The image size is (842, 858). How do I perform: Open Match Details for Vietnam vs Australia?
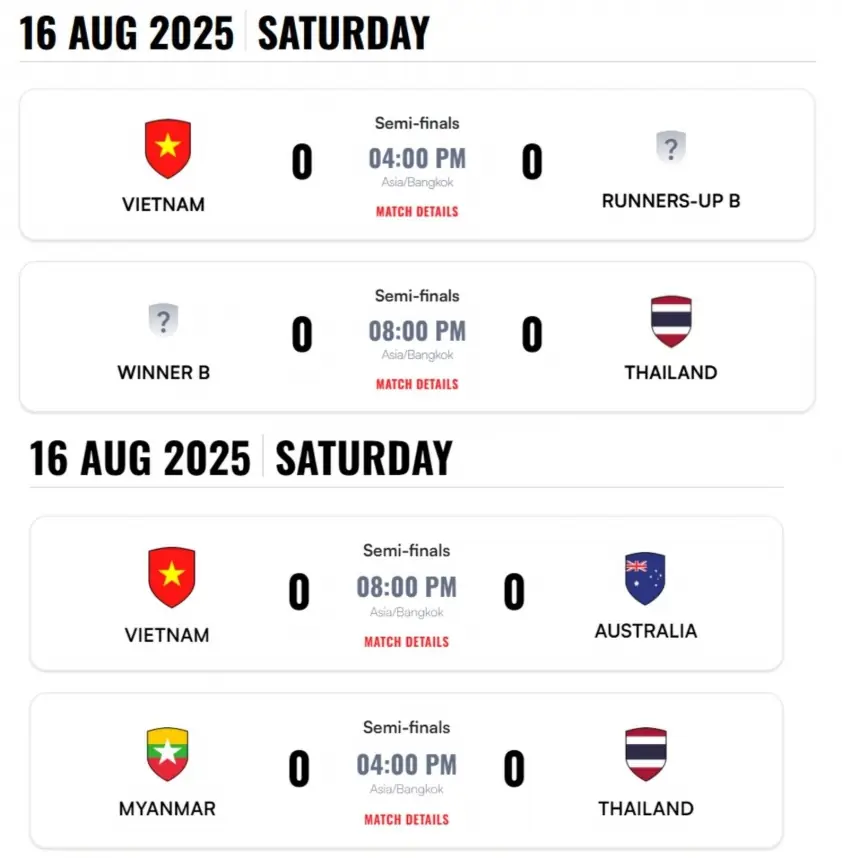pyautogui.click(x=407, y=642)
